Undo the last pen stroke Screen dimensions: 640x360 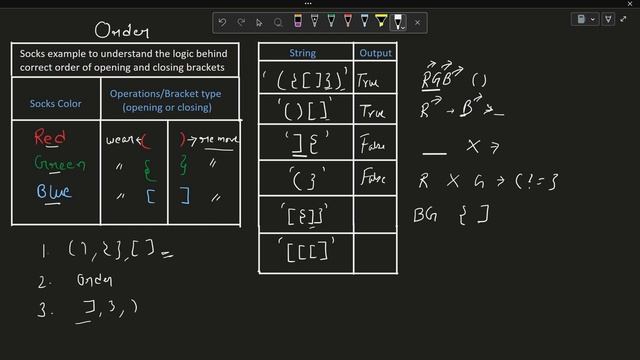coord(222,22)
